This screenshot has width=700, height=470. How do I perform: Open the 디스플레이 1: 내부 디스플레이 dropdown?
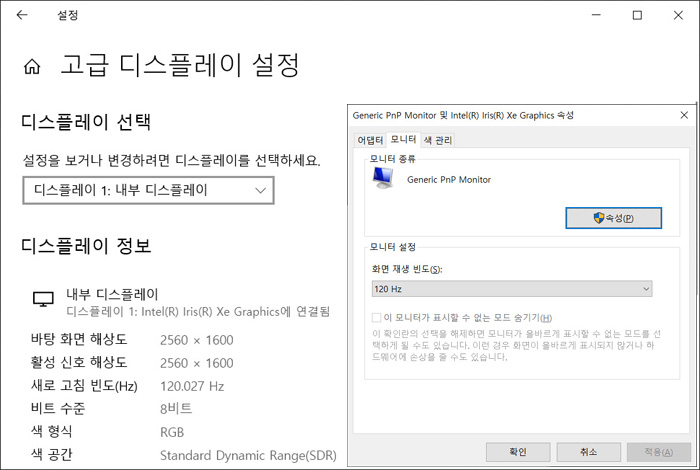pyautogui.click(x=148, y=190)
